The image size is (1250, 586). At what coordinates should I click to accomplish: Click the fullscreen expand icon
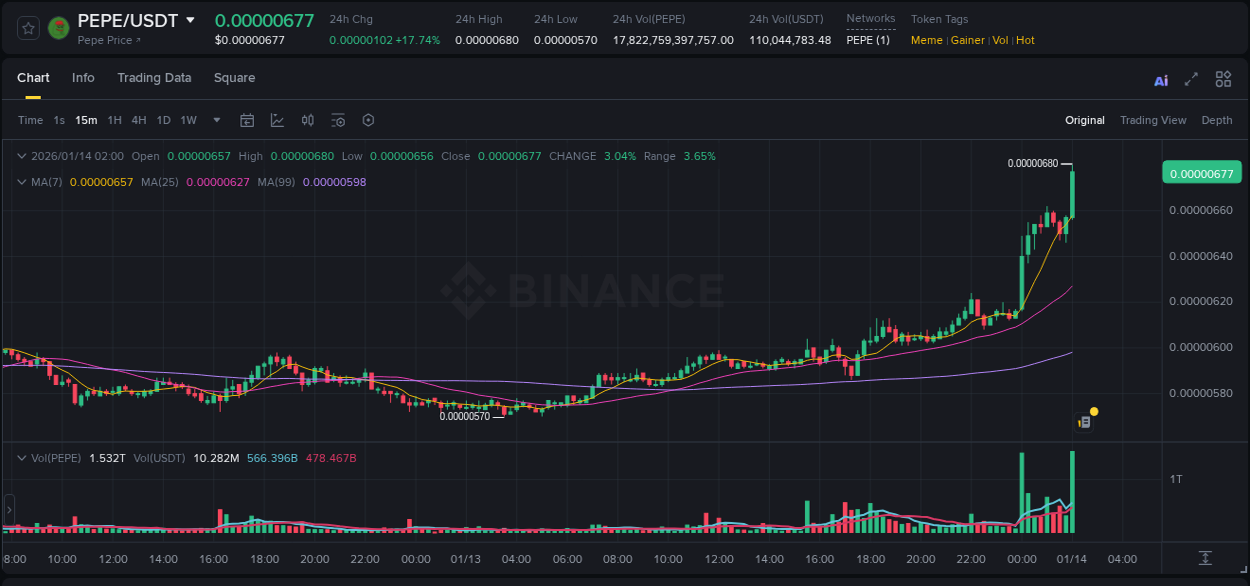pyautogui.click(x=1190, y=79)
